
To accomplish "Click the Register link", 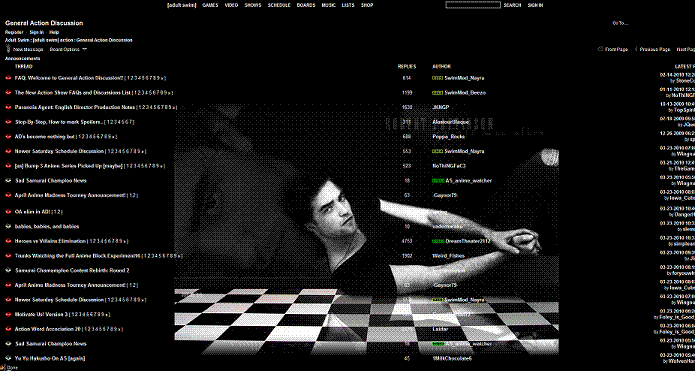I will 14,32.
